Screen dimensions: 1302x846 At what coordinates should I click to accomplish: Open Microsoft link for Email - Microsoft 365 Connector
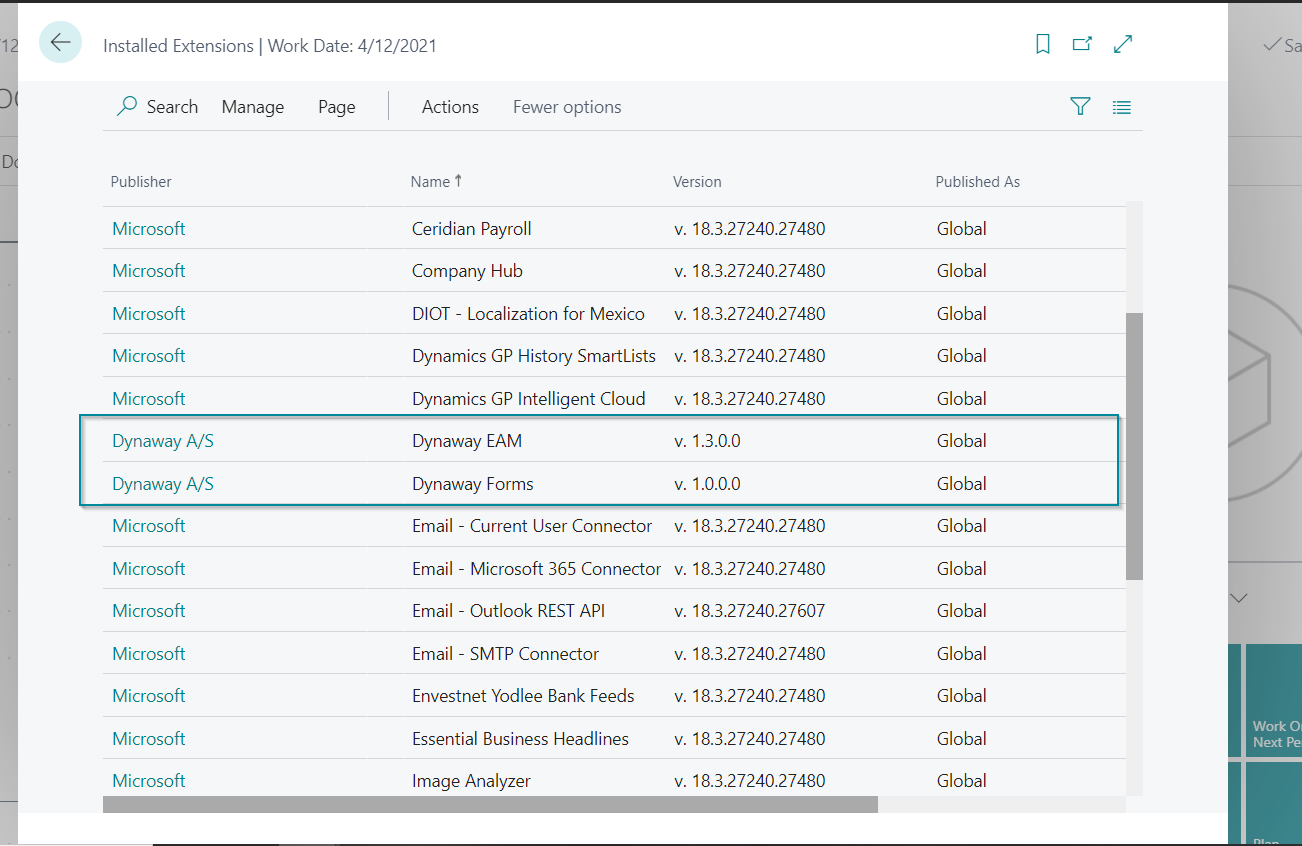point(149,569)
